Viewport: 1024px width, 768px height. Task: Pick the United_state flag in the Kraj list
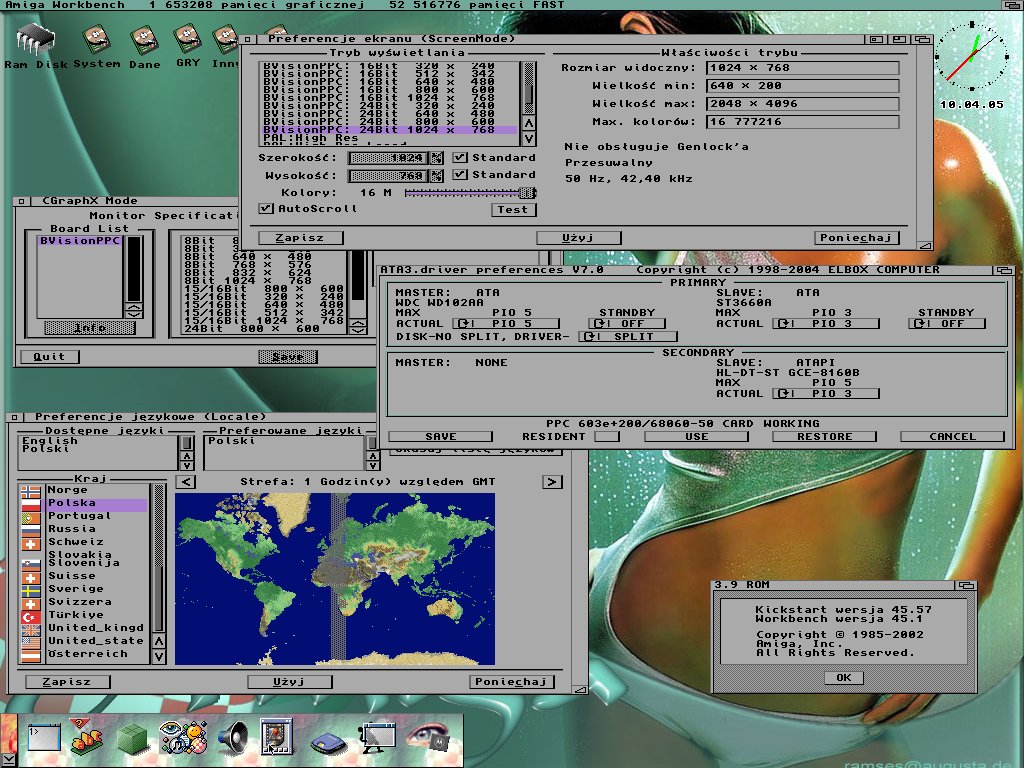coord(31,642)
